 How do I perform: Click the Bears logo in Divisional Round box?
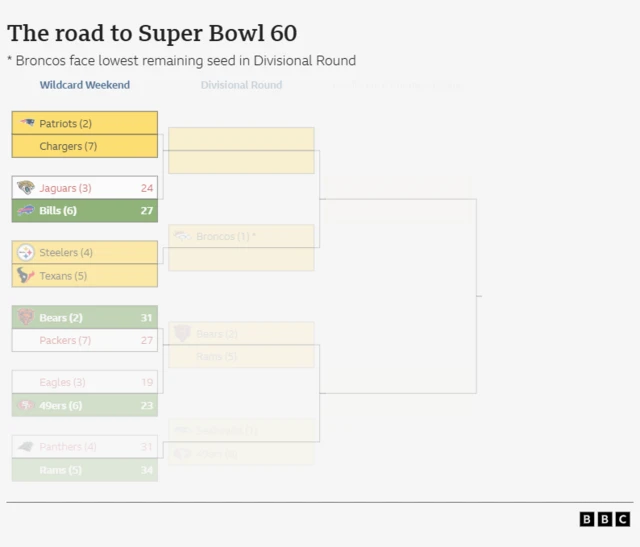[182, 333]
